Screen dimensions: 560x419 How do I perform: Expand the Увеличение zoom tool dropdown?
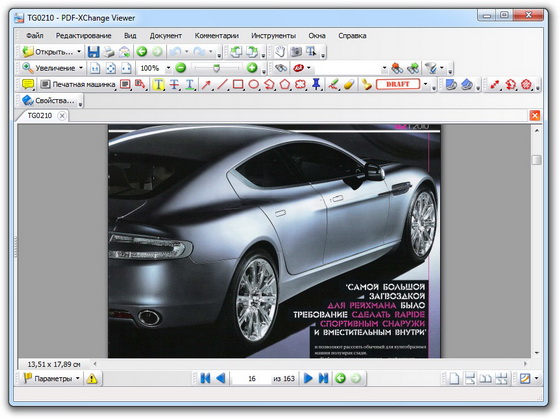pyautogui.click(x=81, y=68)
